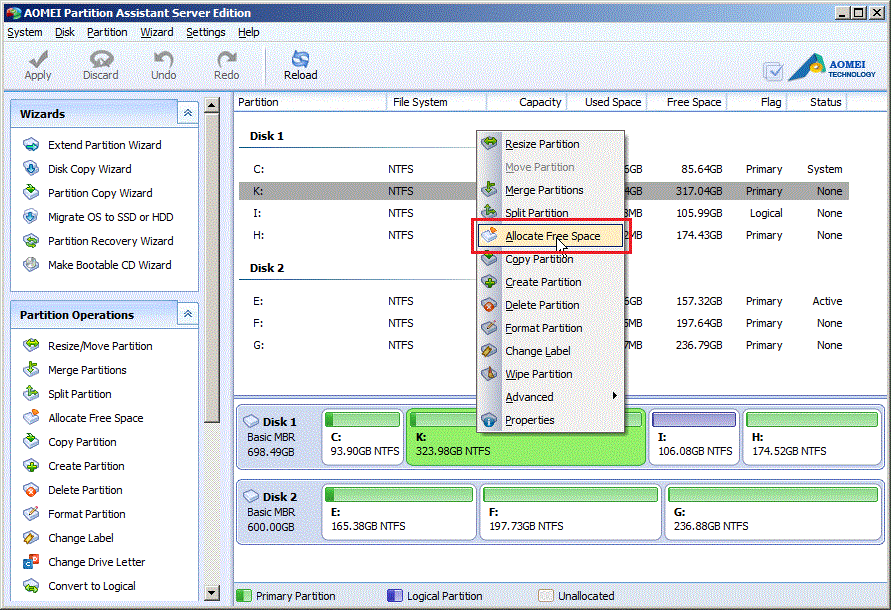Collapse the Partition Operations panel
The width and height of the screenshot is (891, 610).
tap(188, 314)
